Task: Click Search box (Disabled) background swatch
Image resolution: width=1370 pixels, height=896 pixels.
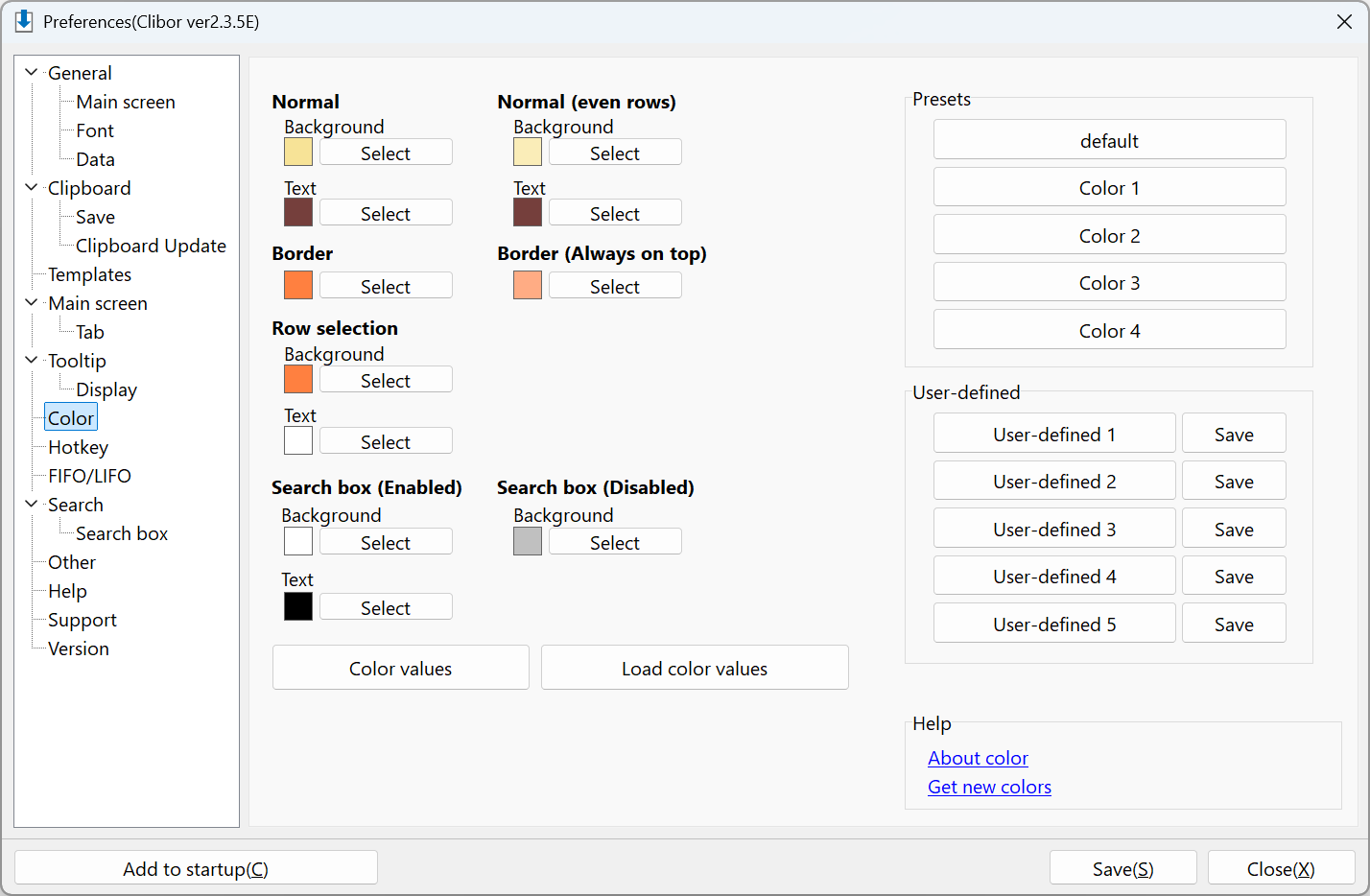Action: [528, 541]
